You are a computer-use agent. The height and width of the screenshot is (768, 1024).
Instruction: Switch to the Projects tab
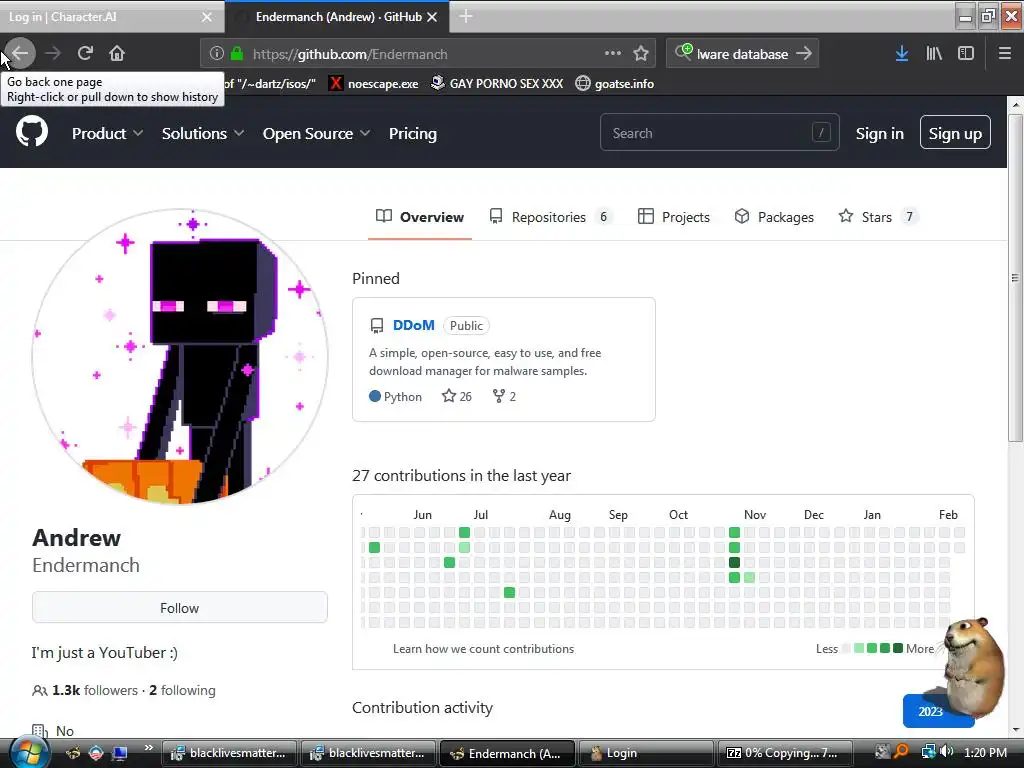673,217
